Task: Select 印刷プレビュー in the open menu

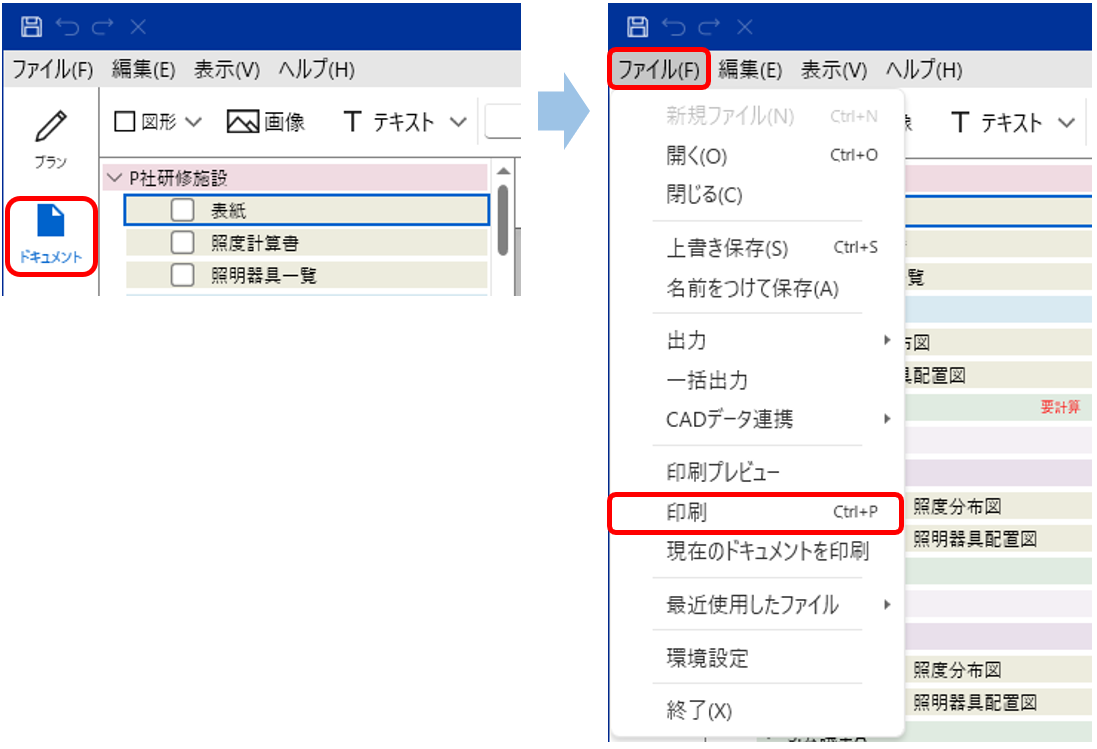Action: [723, 472]
